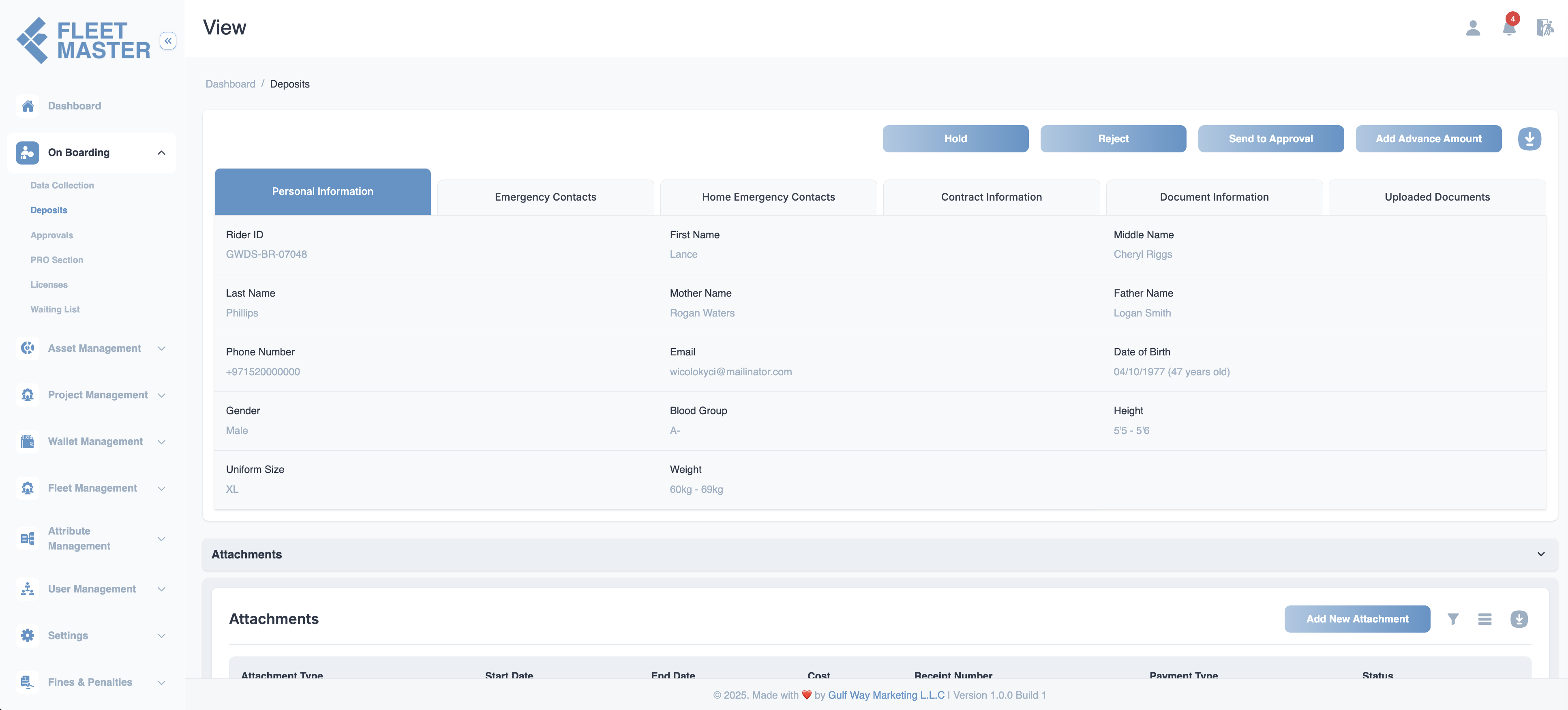1568x710 pixels.
Task: Expand User Management submenu
Action: [x=161, y=589]
